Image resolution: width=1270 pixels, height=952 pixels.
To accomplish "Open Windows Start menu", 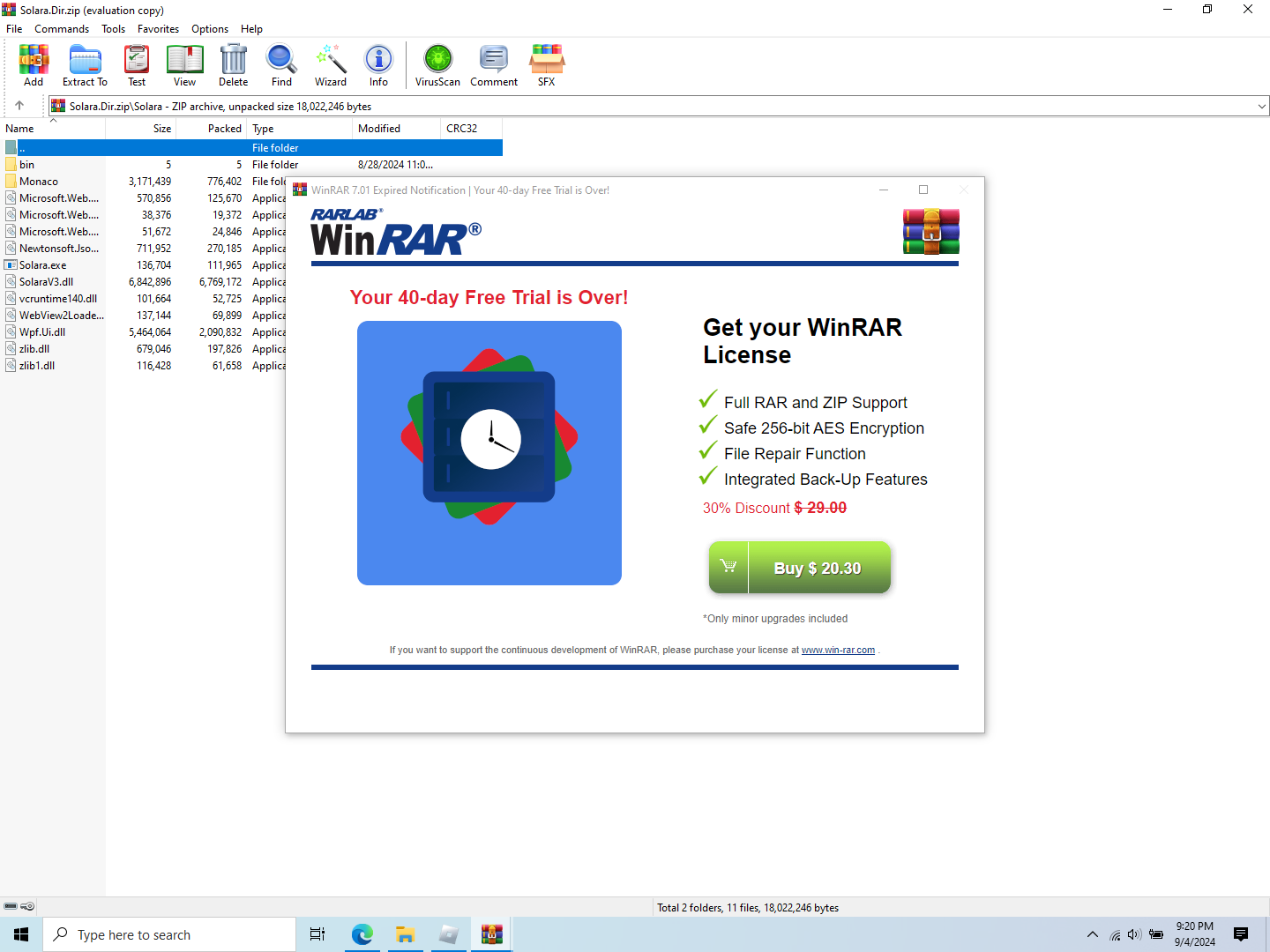I will pos(21,934).
